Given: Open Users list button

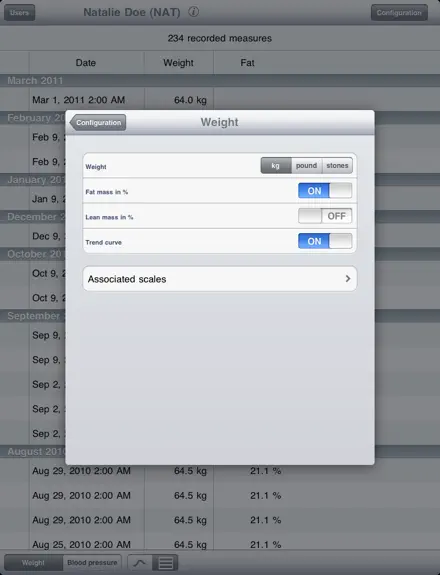Looking at the screenshot, I should (x=19, y=12).
